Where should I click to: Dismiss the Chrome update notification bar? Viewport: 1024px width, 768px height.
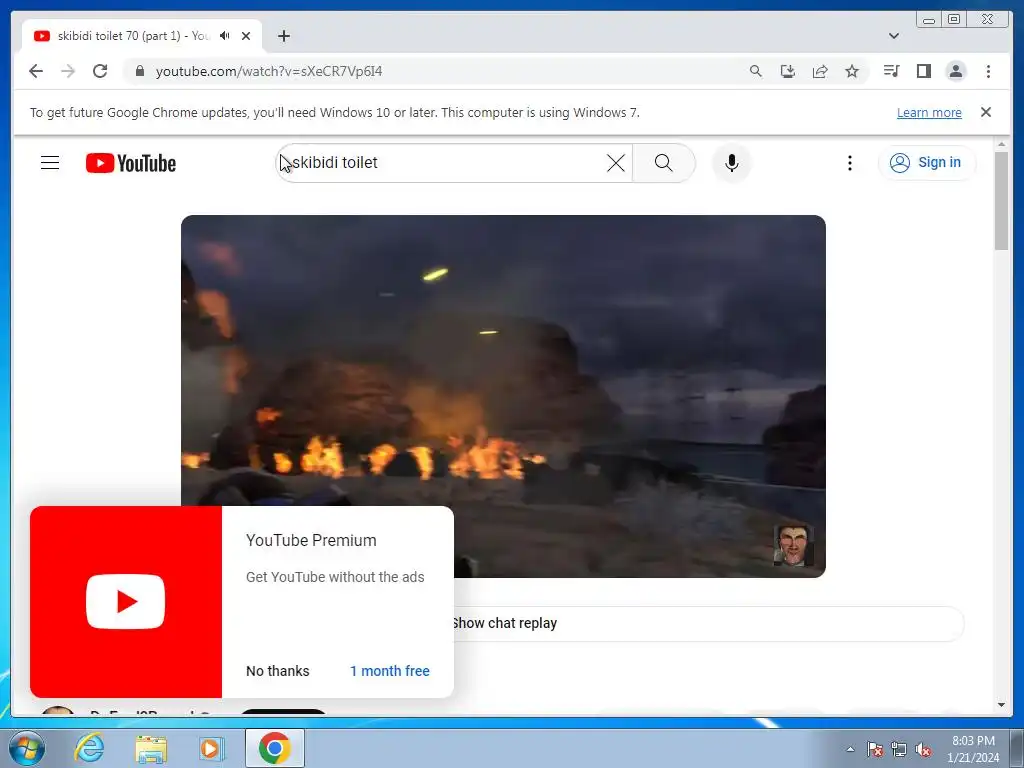pyautogui.click(x=985, y=112)
